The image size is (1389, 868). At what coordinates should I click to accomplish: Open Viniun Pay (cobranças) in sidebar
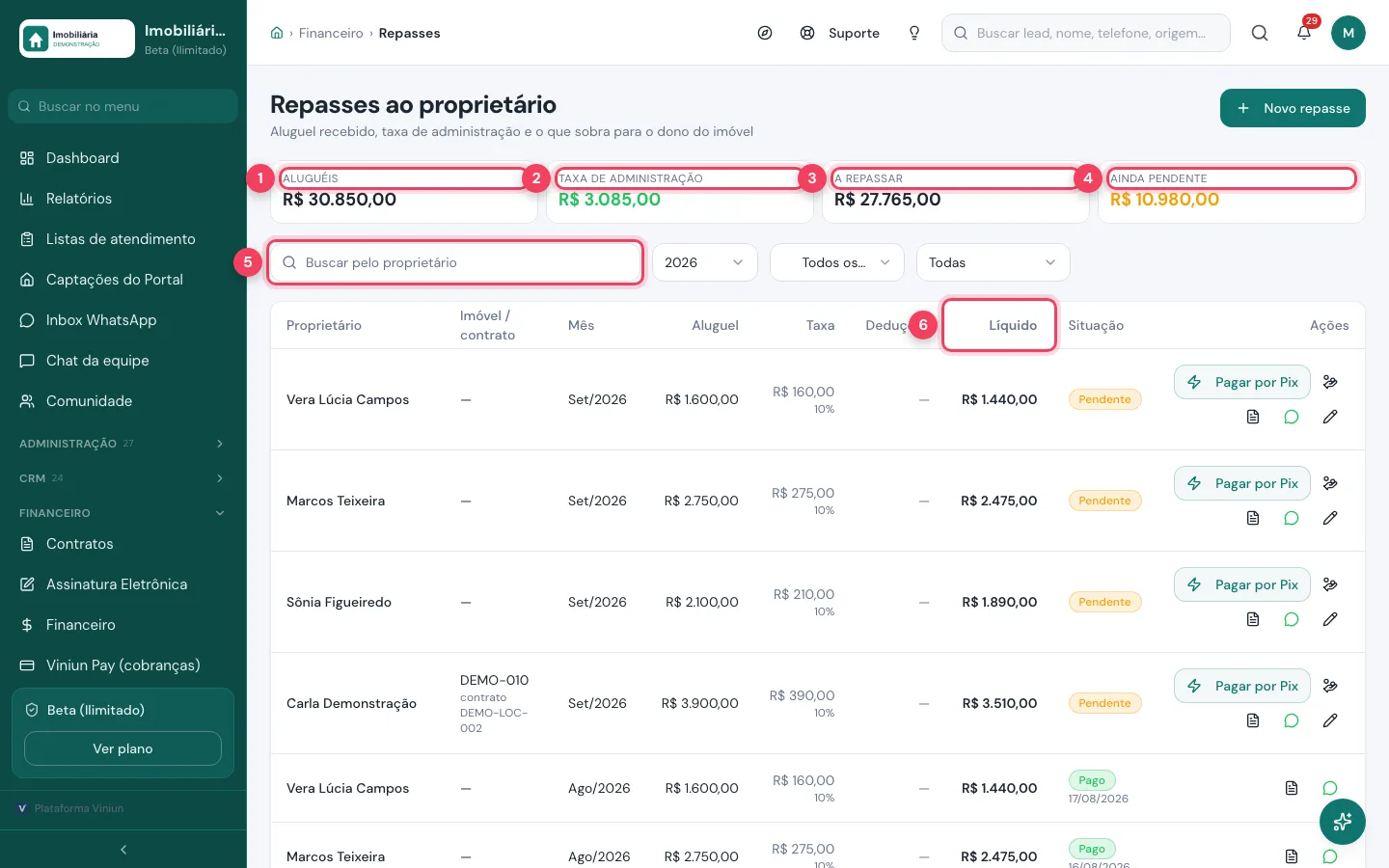point(123,665)
